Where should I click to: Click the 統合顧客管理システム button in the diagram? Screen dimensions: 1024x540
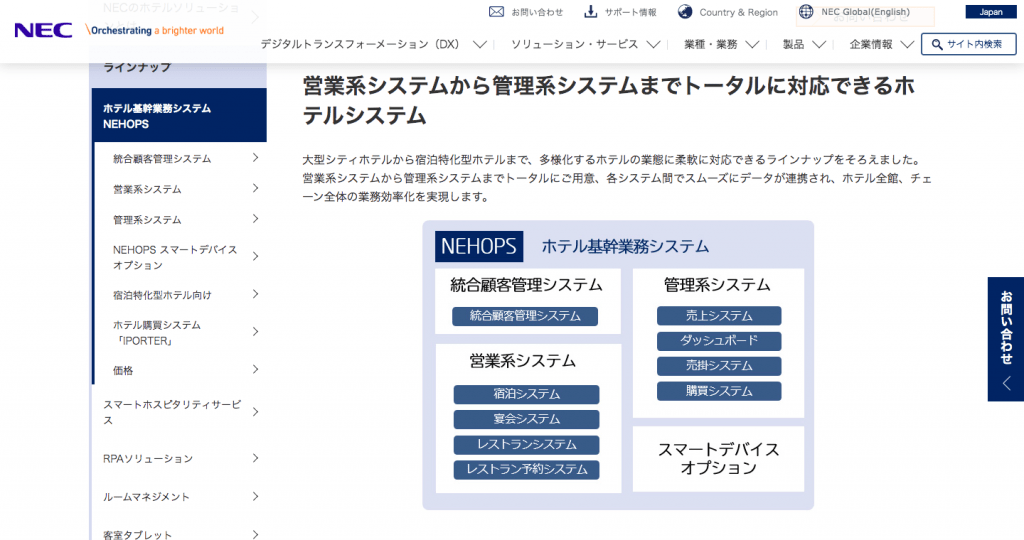tap(525, 316)
